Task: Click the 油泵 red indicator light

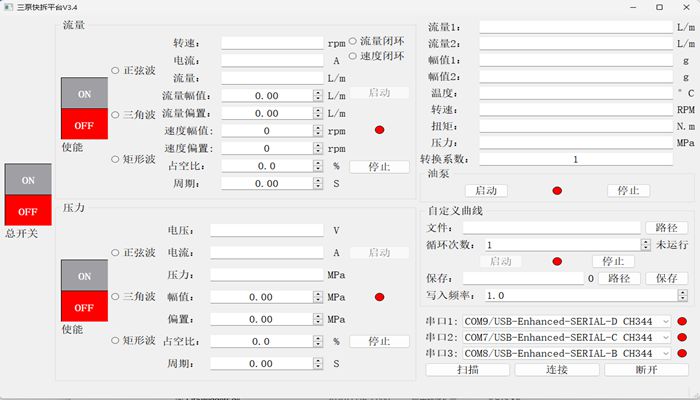Action: [x=557, y=191]
